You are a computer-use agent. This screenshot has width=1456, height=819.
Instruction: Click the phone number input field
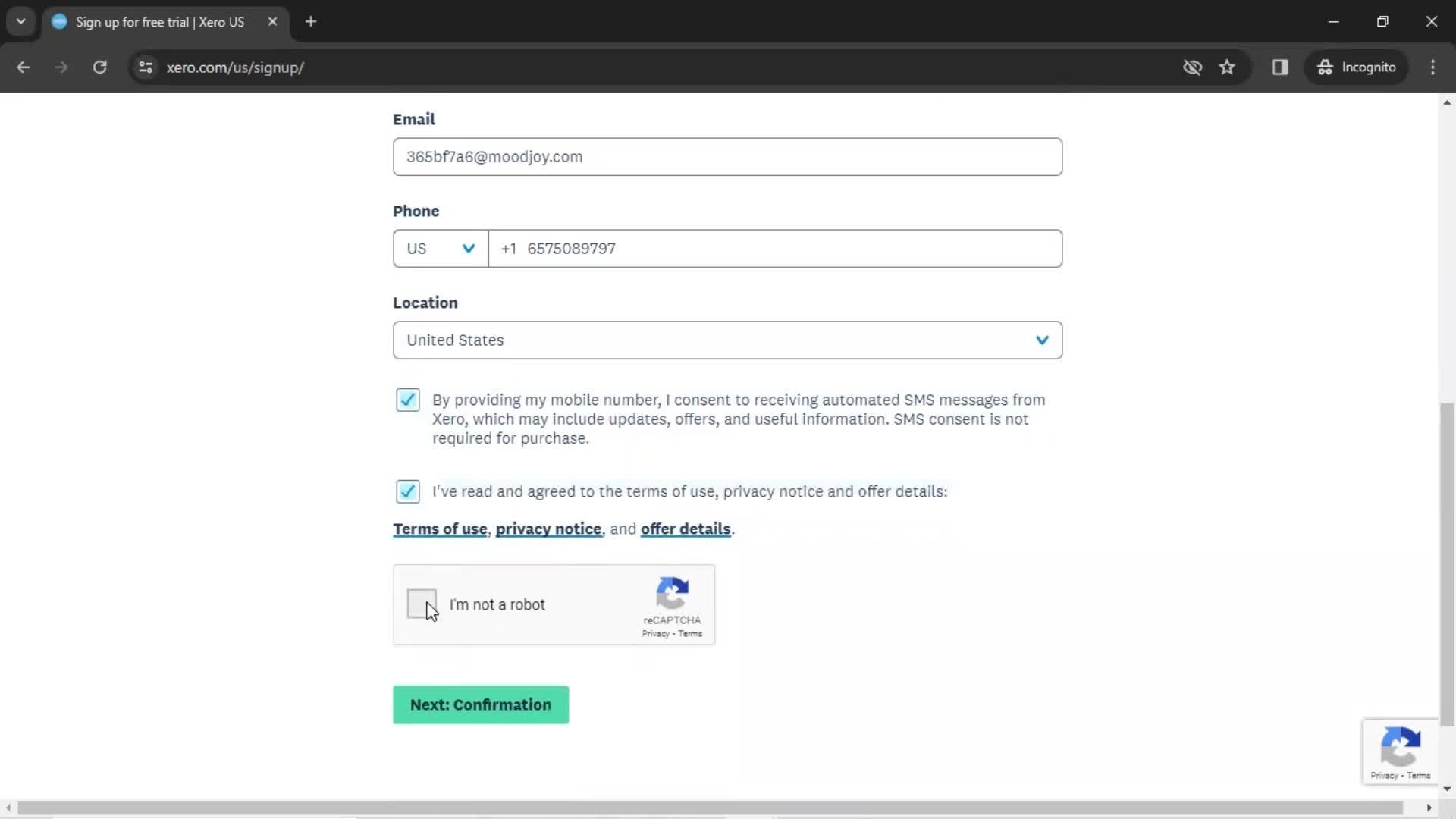pos(775,249)
